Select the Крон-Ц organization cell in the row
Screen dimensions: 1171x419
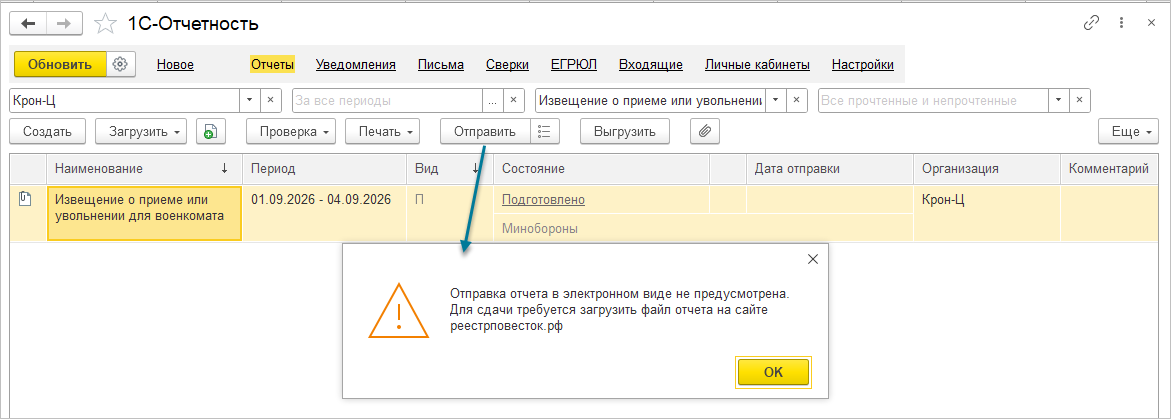987,213
